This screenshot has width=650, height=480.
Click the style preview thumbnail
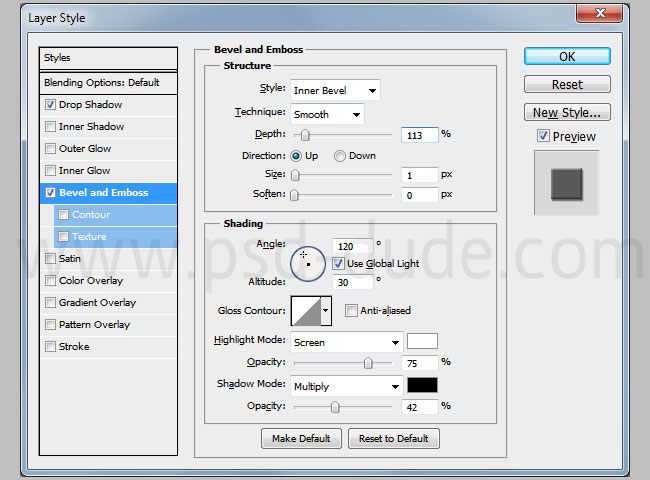point(567,183)
